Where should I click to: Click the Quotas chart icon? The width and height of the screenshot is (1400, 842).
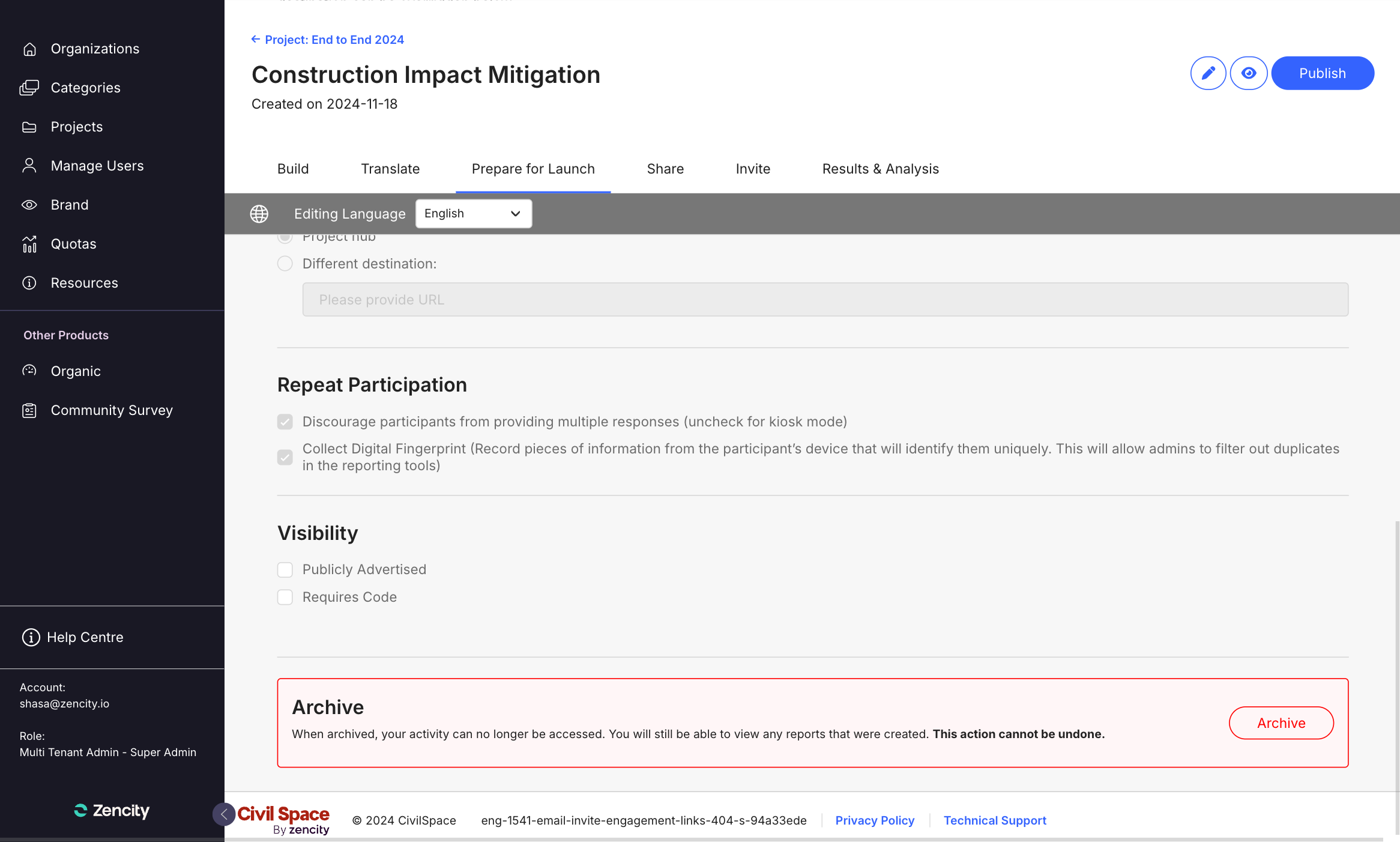point(29,244)
